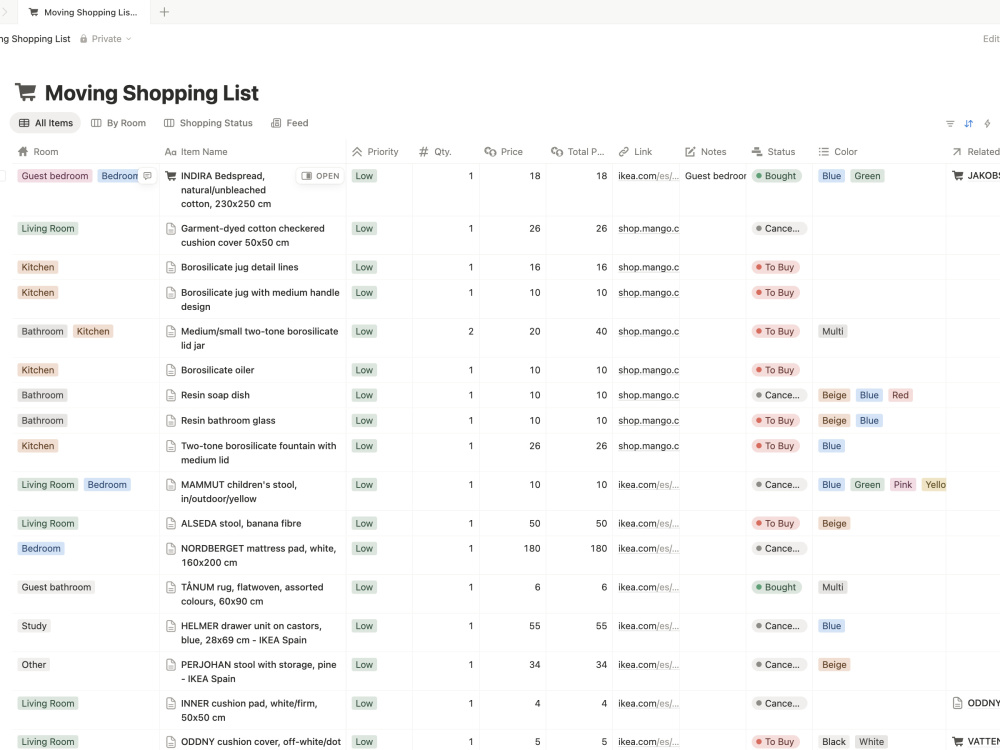Click the lock icon next to Private

coord(84,39)
